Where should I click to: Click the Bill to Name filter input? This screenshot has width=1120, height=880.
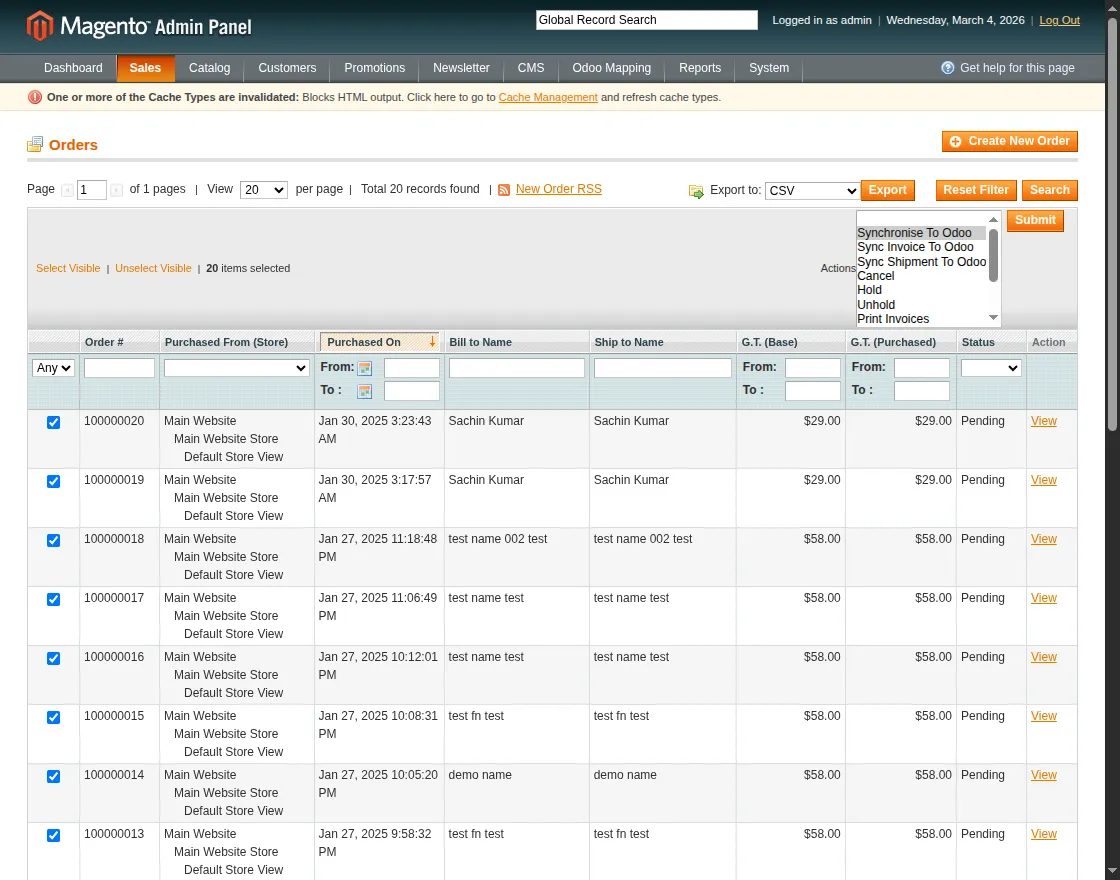click(516, 368)
